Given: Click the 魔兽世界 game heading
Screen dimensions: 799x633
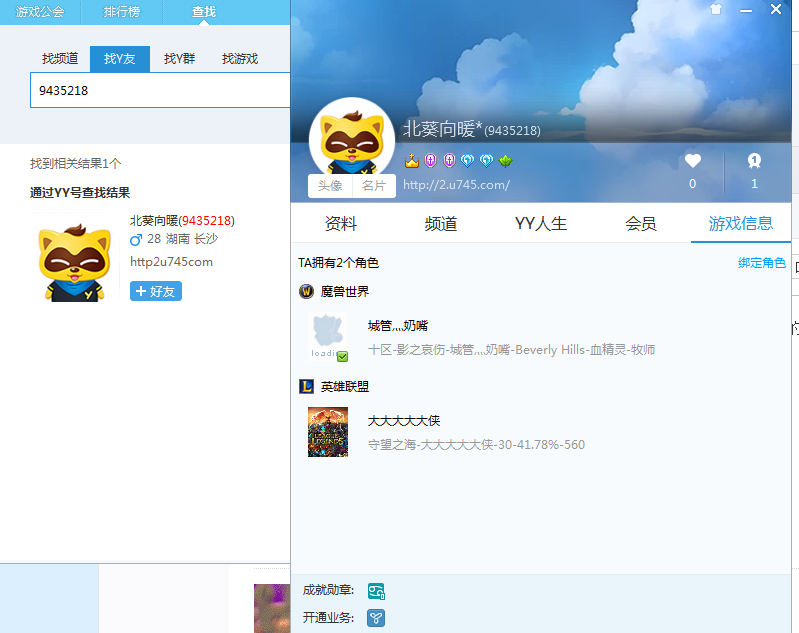Looking at the screenshot, I should [345, 292].
